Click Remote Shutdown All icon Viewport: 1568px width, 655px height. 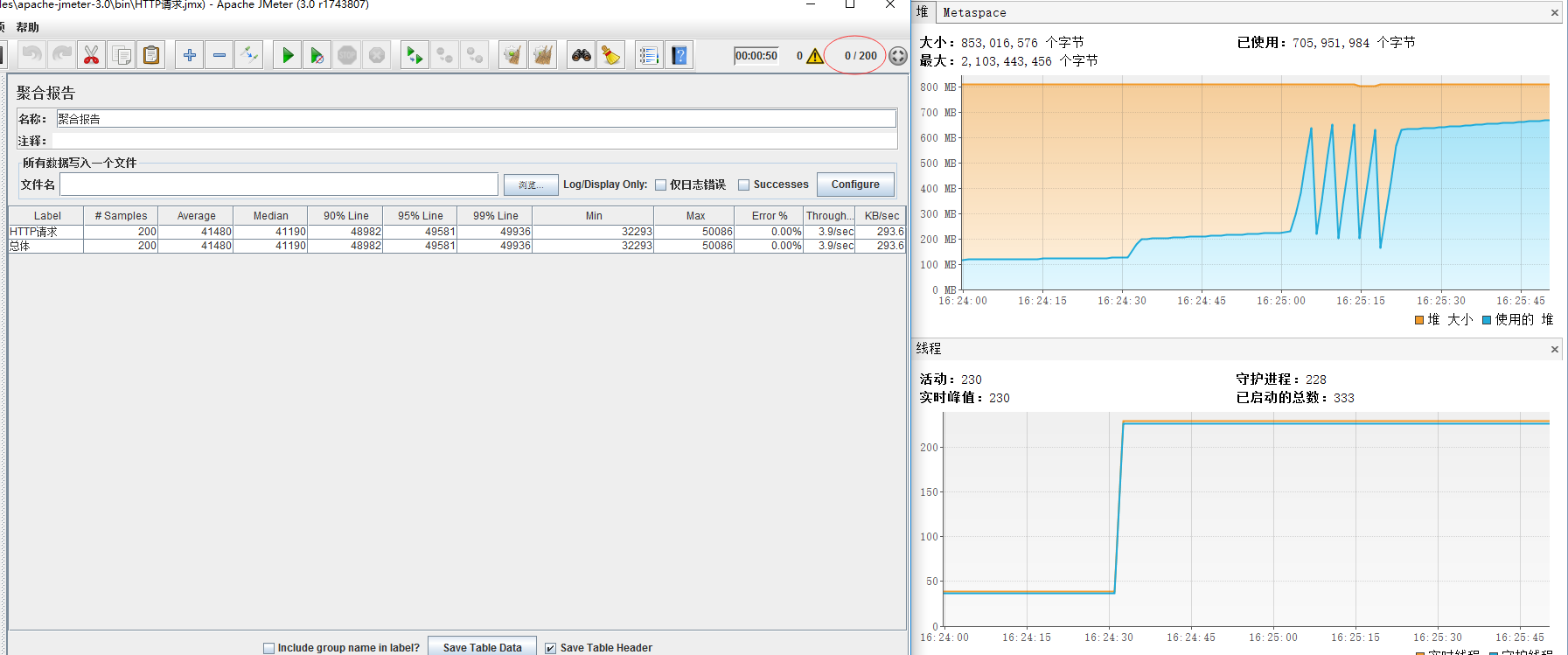pyautogui.click(x=475, y=55)
